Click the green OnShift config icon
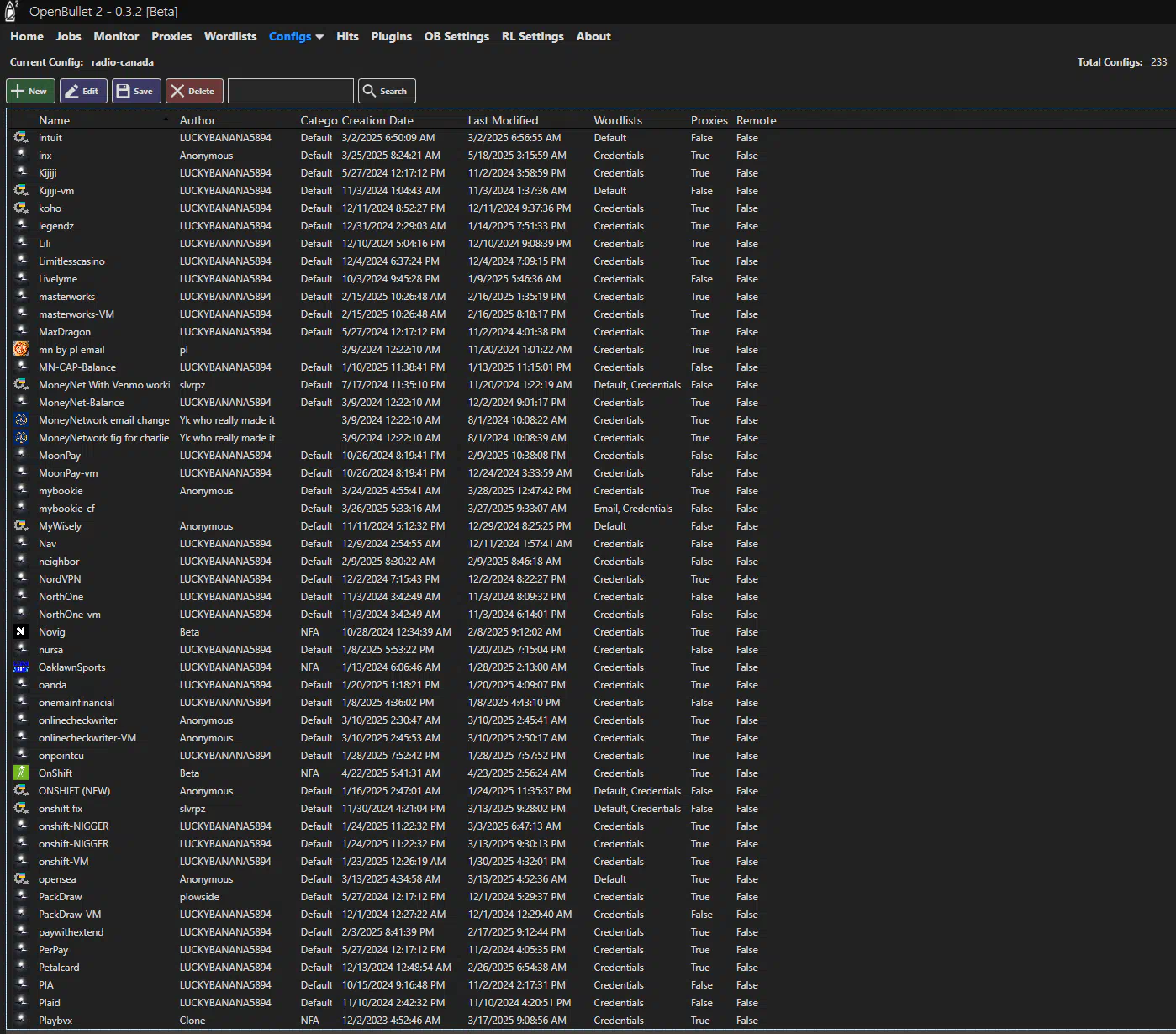 (21, 773)
